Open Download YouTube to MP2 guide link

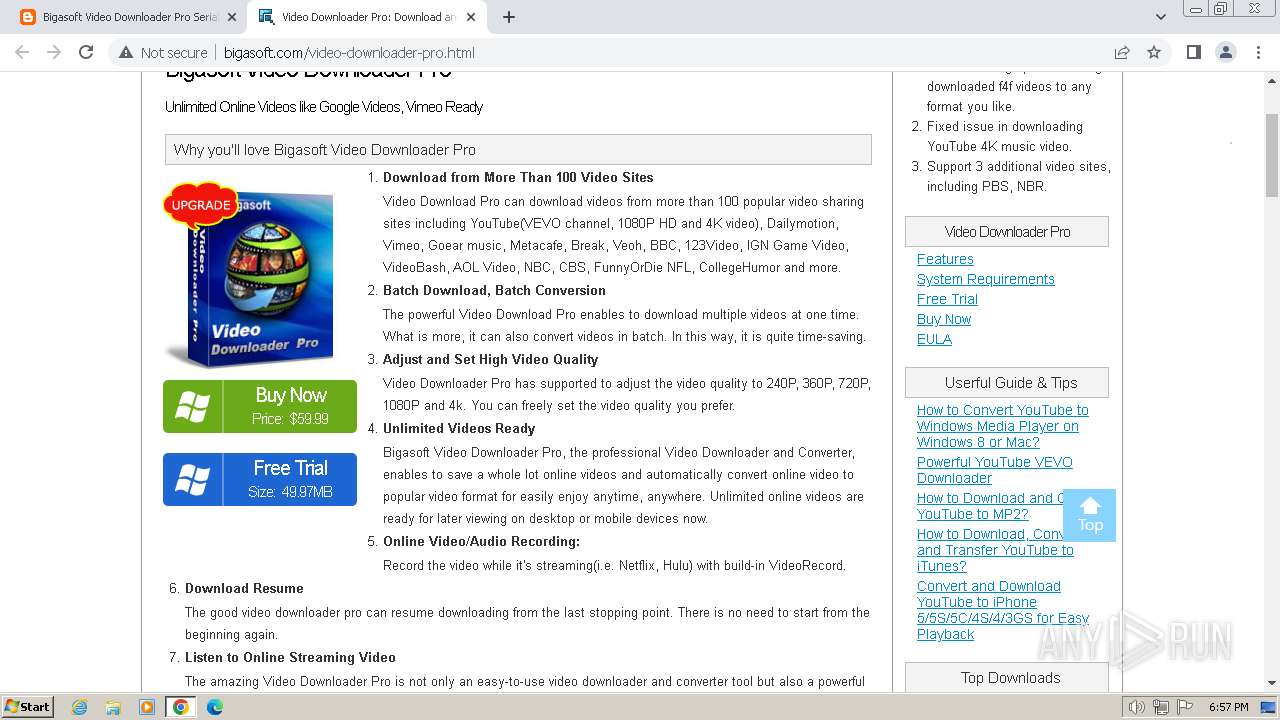(x=990, y=506)
